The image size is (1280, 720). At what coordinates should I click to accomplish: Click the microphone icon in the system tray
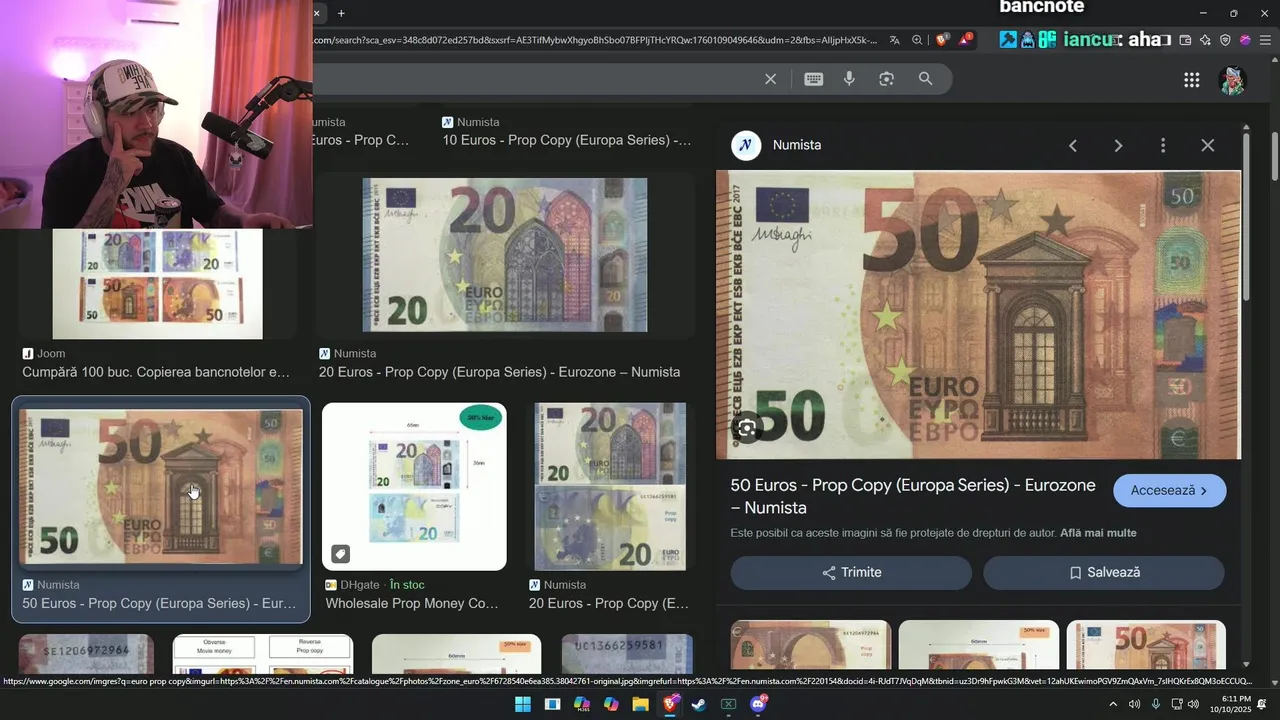tap(1156, 704)
